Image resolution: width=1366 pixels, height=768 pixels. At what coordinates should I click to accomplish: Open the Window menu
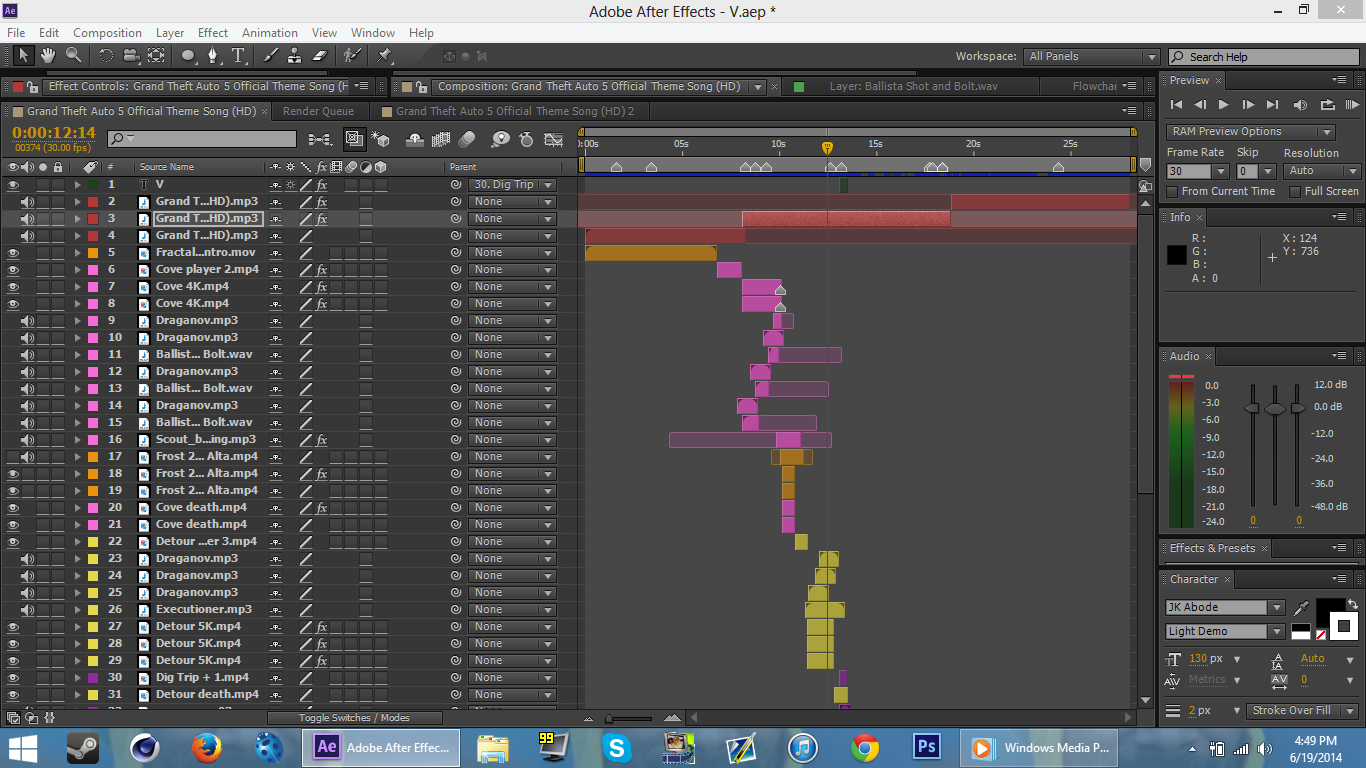[x=373, y=33]
